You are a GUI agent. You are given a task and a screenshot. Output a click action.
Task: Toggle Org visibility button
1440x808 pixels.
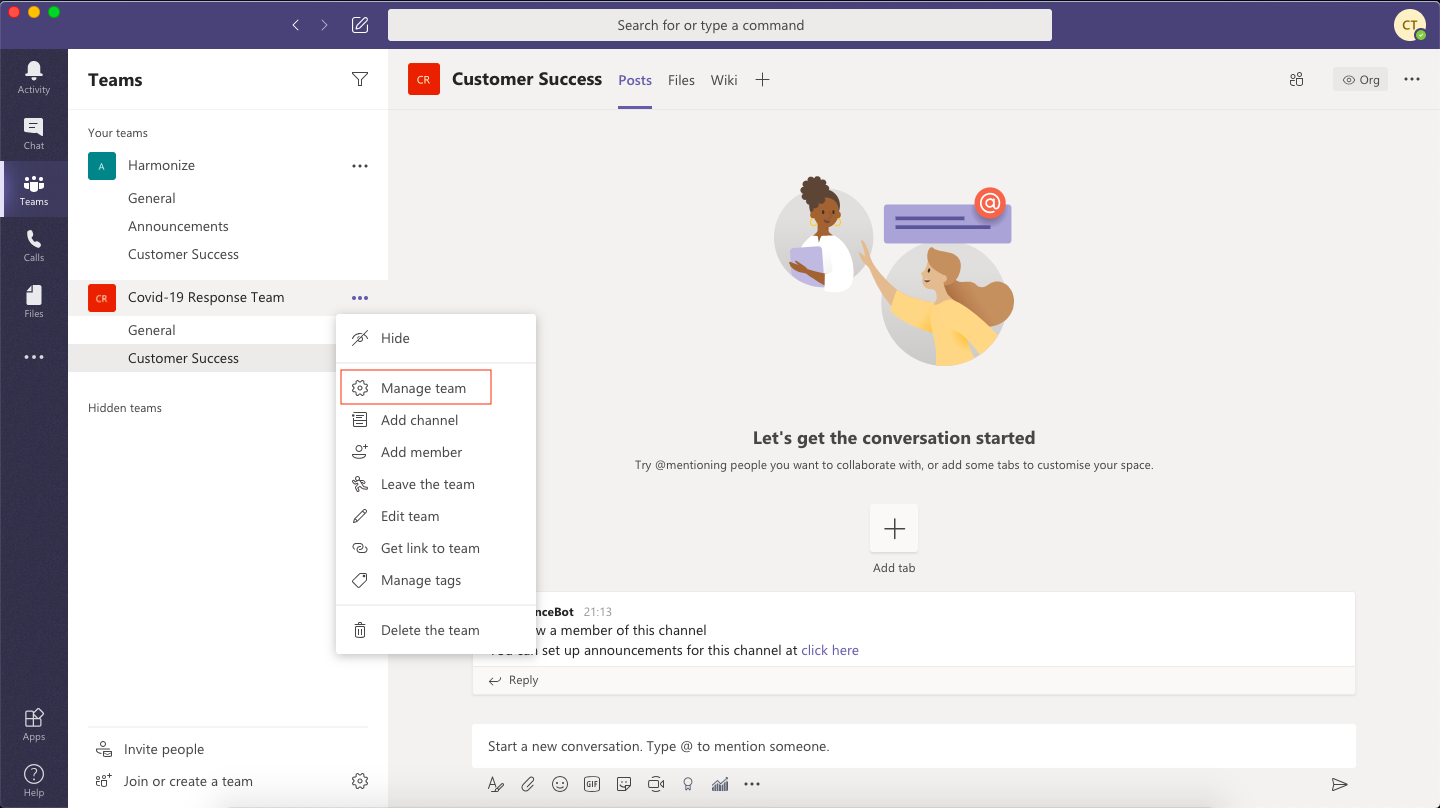(x=1360, y=80)
